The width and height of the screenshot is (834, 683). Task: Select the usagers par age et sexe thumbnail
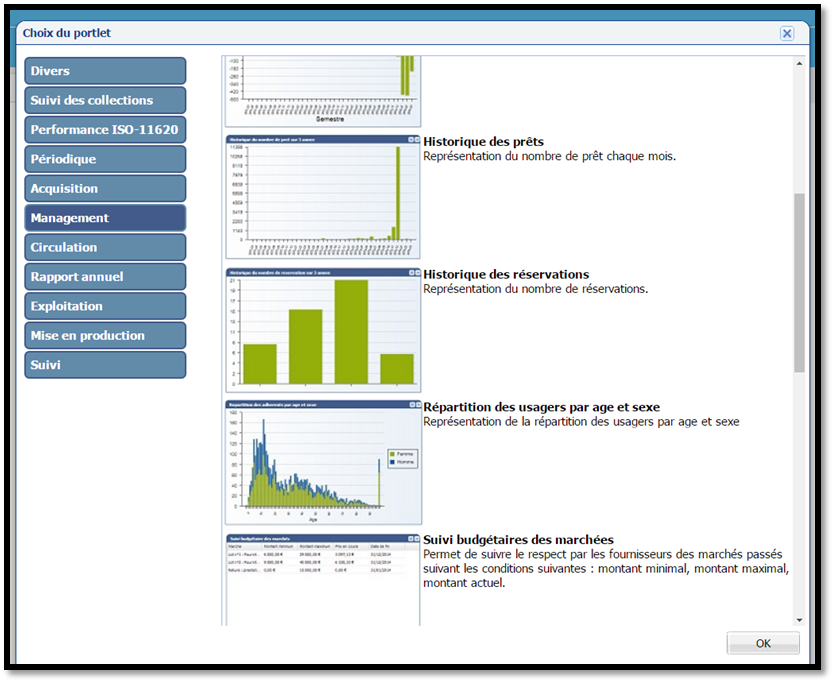[322, 462]
